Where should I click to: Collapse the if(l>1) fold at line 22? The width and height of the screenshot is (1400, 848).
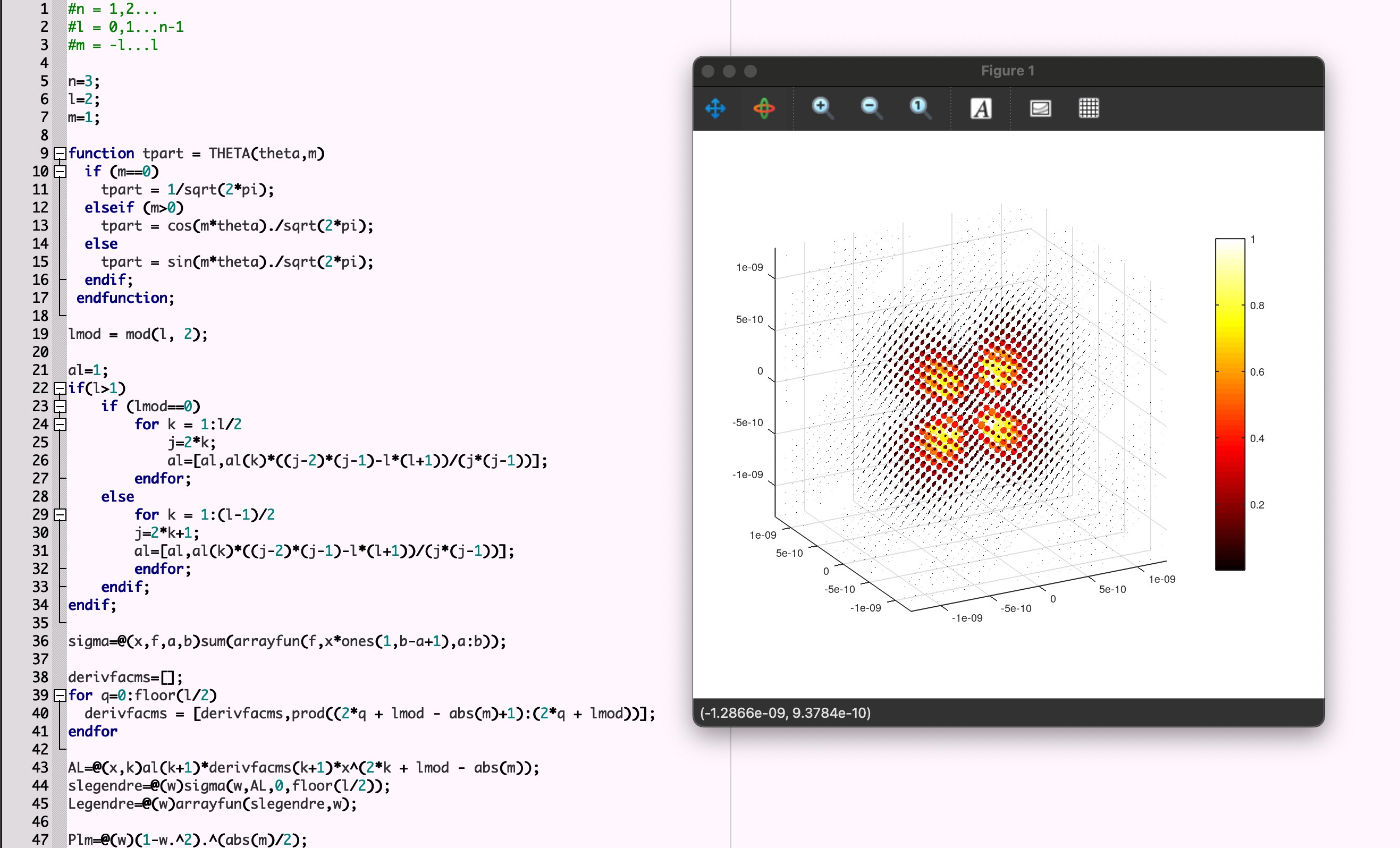click(60, 388)
